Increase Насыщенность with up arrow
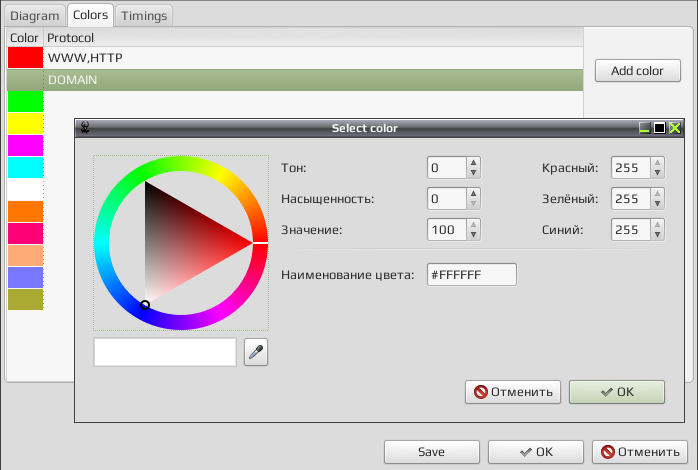698x470 pixels. (474, 193)
